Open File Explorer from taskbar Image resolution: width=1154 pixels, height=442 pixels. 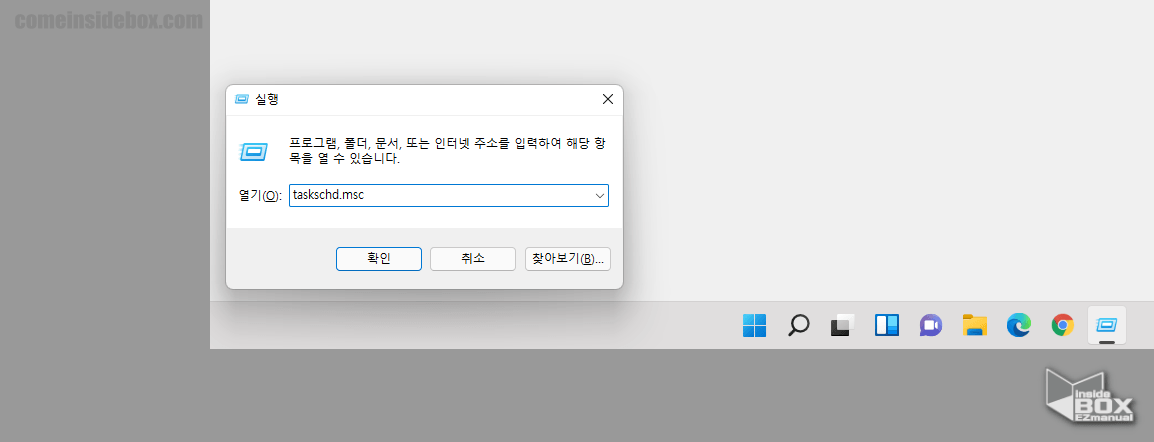[974, 325]
